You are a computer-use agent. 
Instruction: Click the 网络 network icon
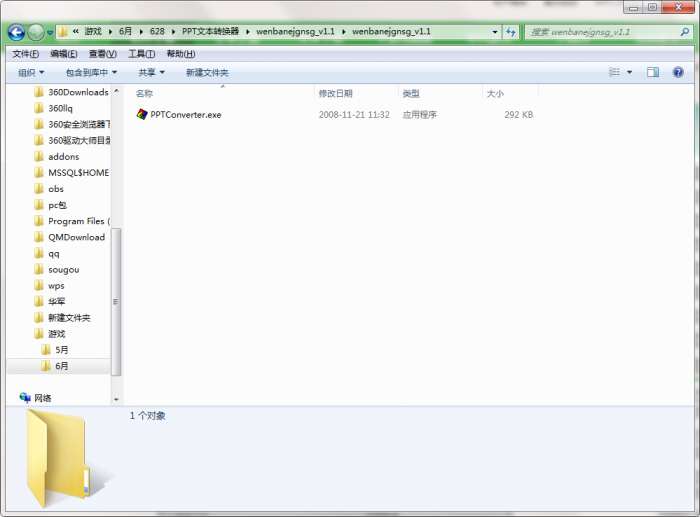click(x=25, y=397)
